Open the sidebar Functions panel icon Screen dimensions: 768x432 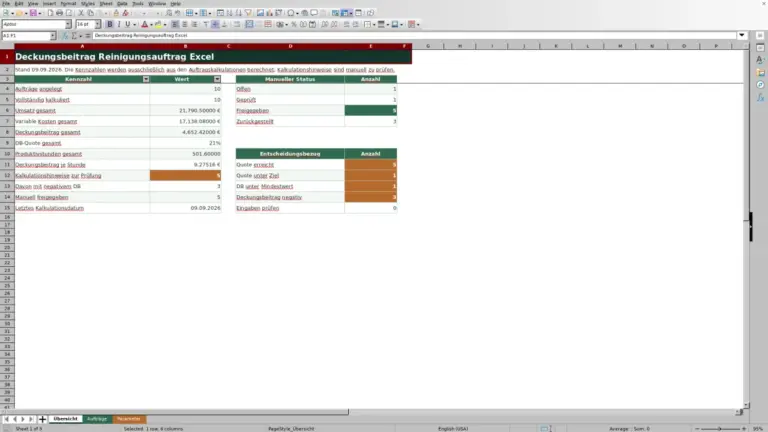(760, 98)
